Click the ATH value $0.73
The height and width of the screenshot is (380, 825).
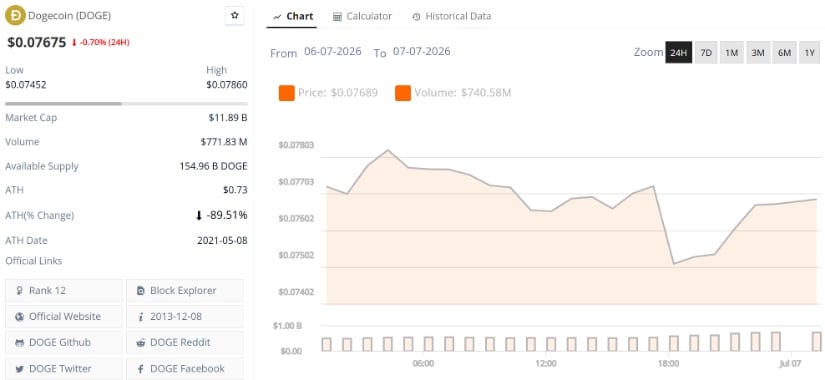pos(235,190)
